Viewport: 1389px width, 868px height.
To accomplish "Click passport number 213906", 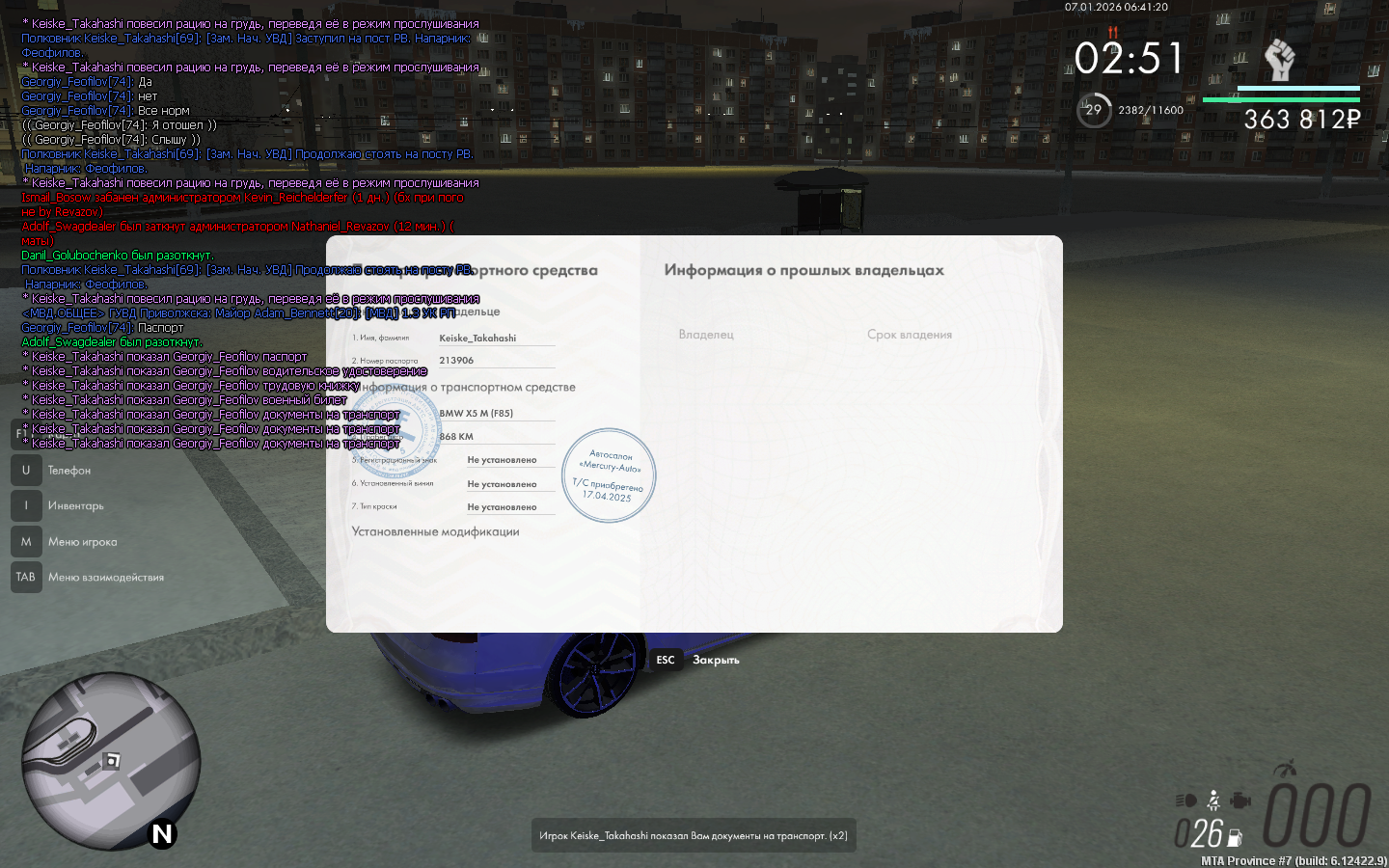I will tap(456, 360).
